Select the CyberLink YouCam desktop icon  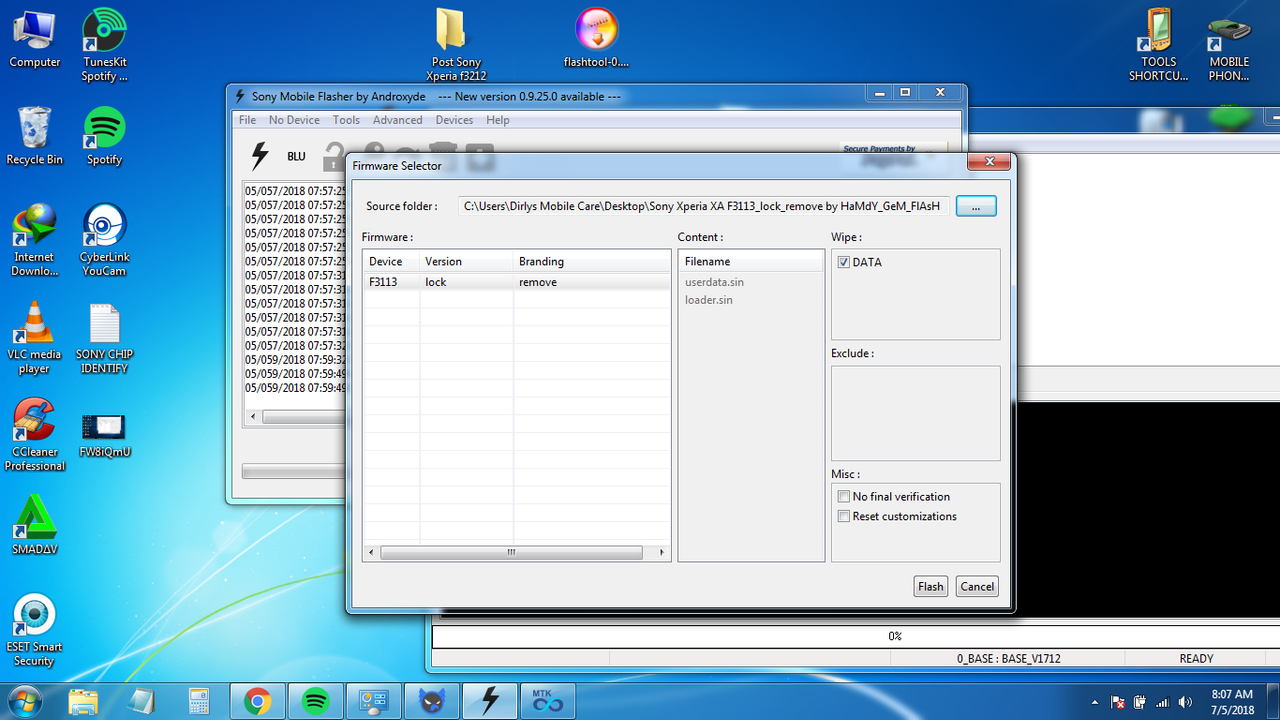(x=104, y=240)
